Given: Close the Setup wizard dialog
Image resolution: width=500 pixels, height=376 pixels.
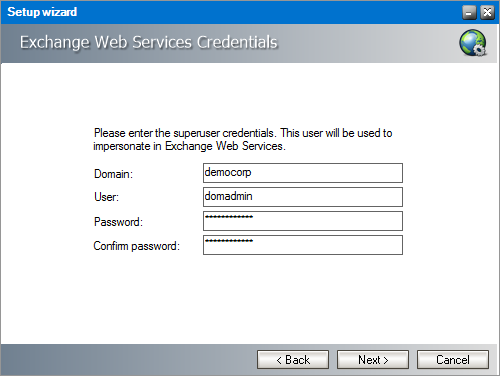Looking at the screenshot, I should [487, 13].
